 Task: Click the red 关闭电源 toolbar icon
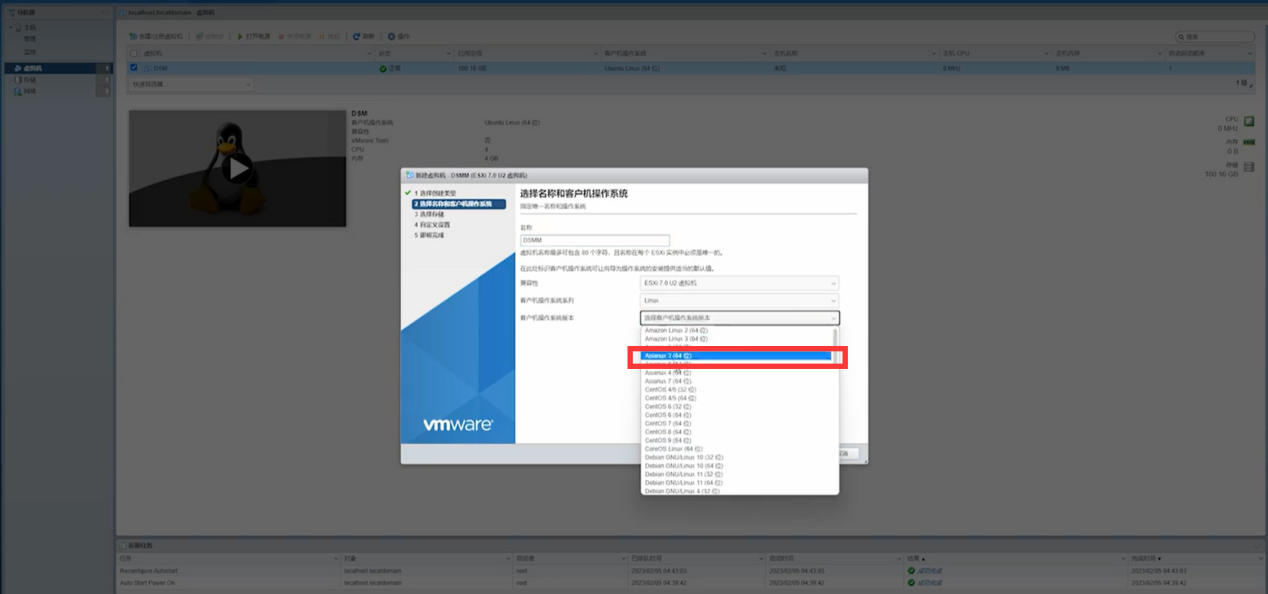pyautogui.click(x=280, y=36)
